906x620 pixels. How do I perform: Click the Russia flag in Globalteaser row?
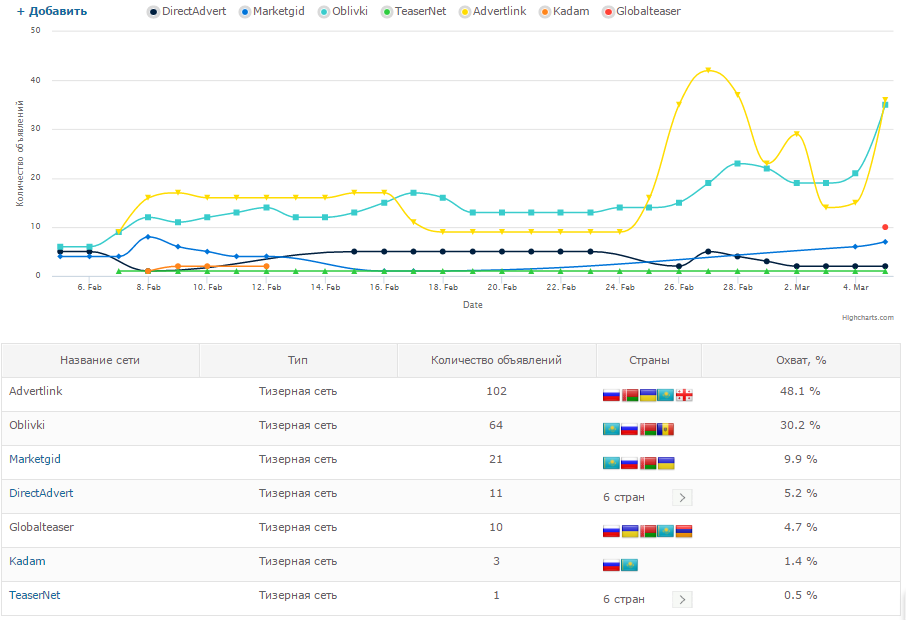click(611, 531)
